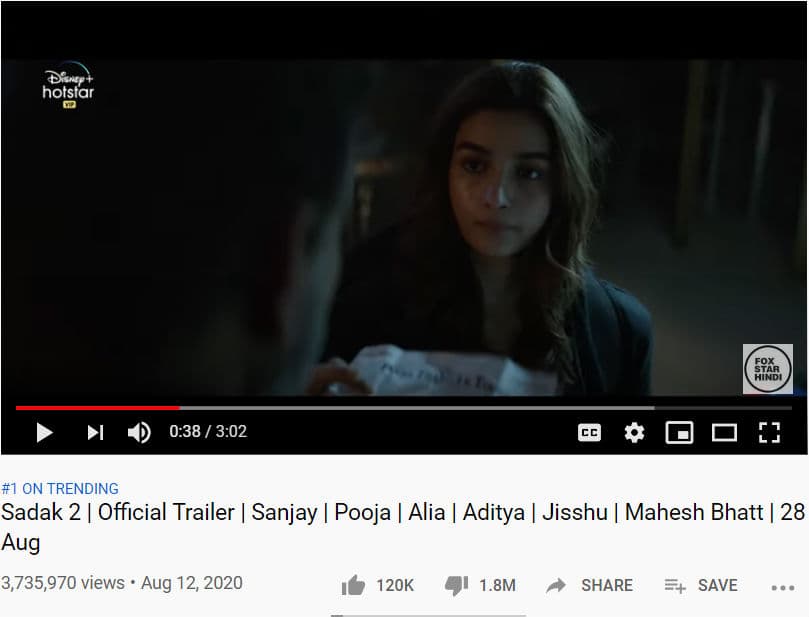Like the video with thumbs up
Image resolution: width=809 pixels, height=617 pixels.
pyautogui.click(x=353, y=585)
